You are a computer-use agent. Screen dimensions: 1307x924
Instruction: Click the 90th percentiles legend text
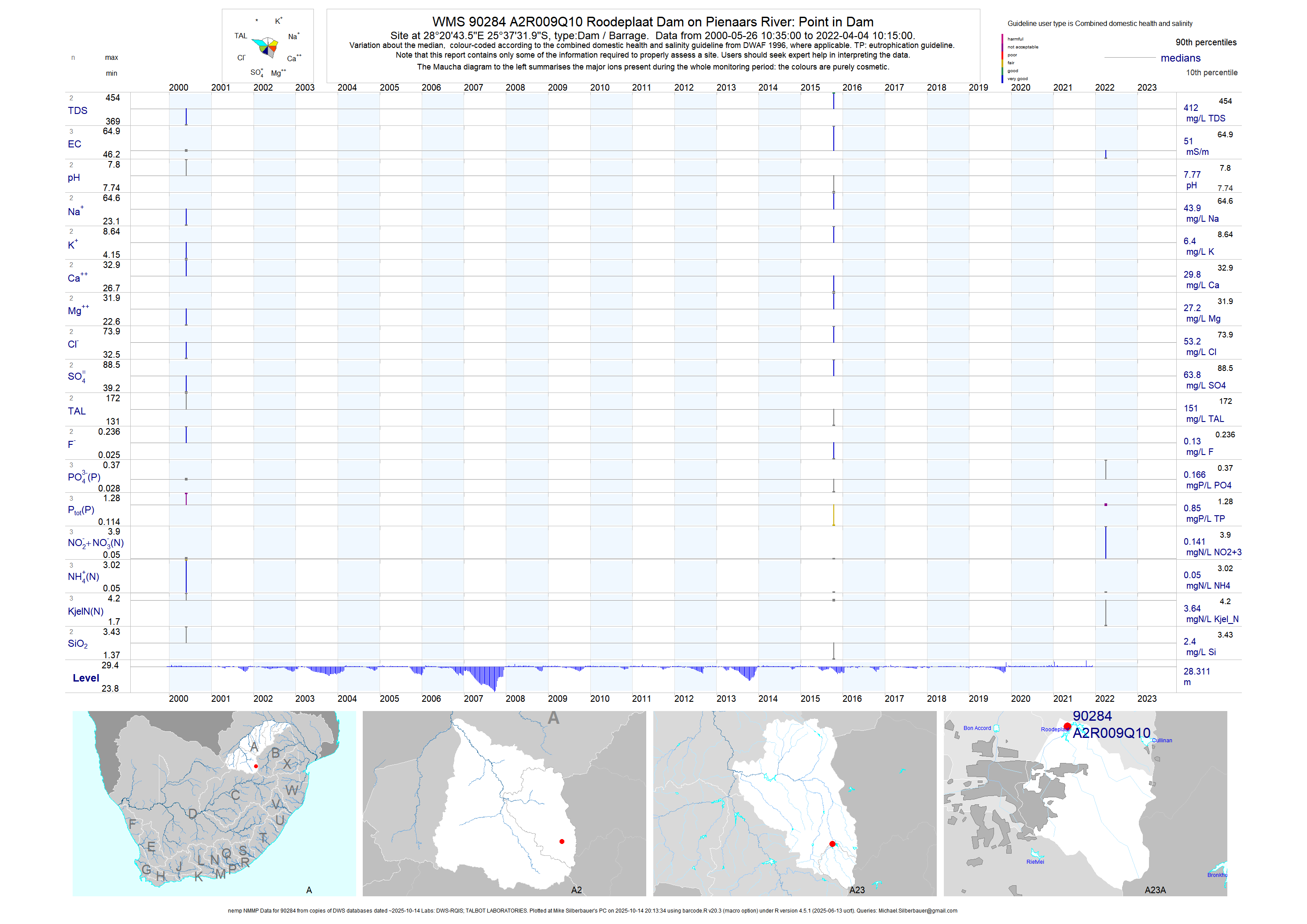coord(1206,43)
